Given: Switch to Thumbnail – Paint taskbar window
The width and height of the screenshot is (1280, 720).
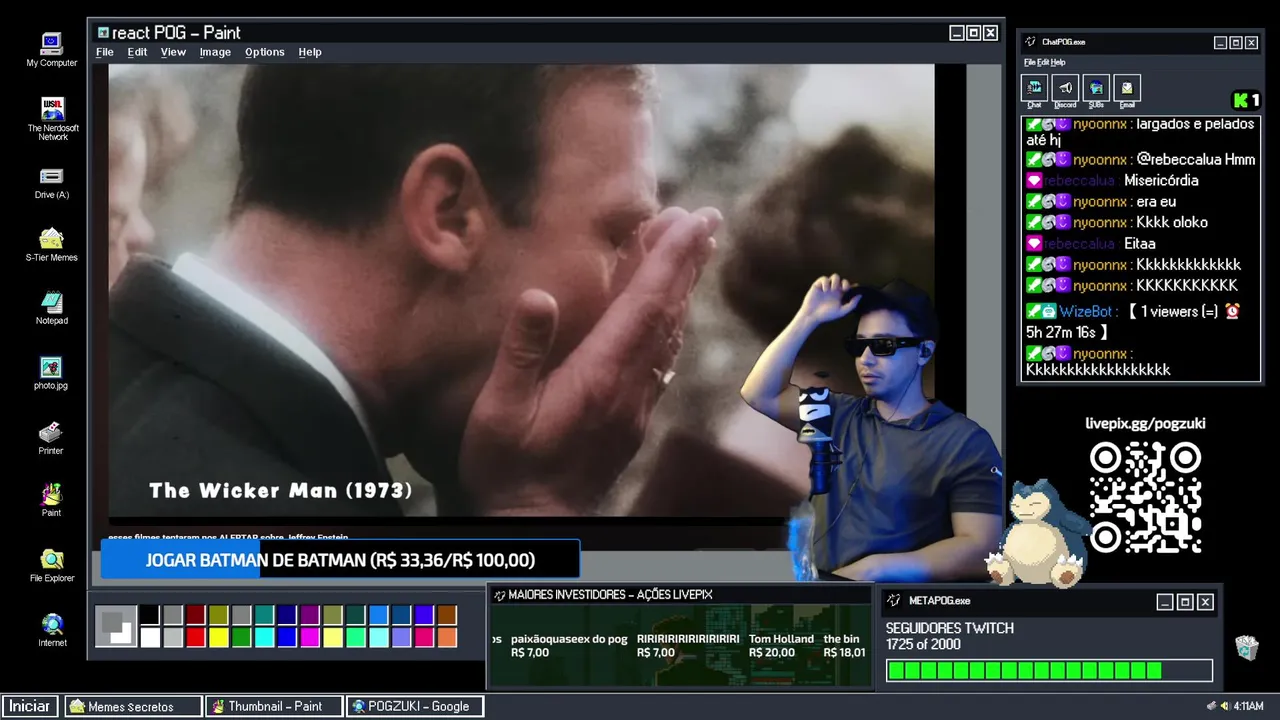Looking at the screenshot, I should (274, 706).
